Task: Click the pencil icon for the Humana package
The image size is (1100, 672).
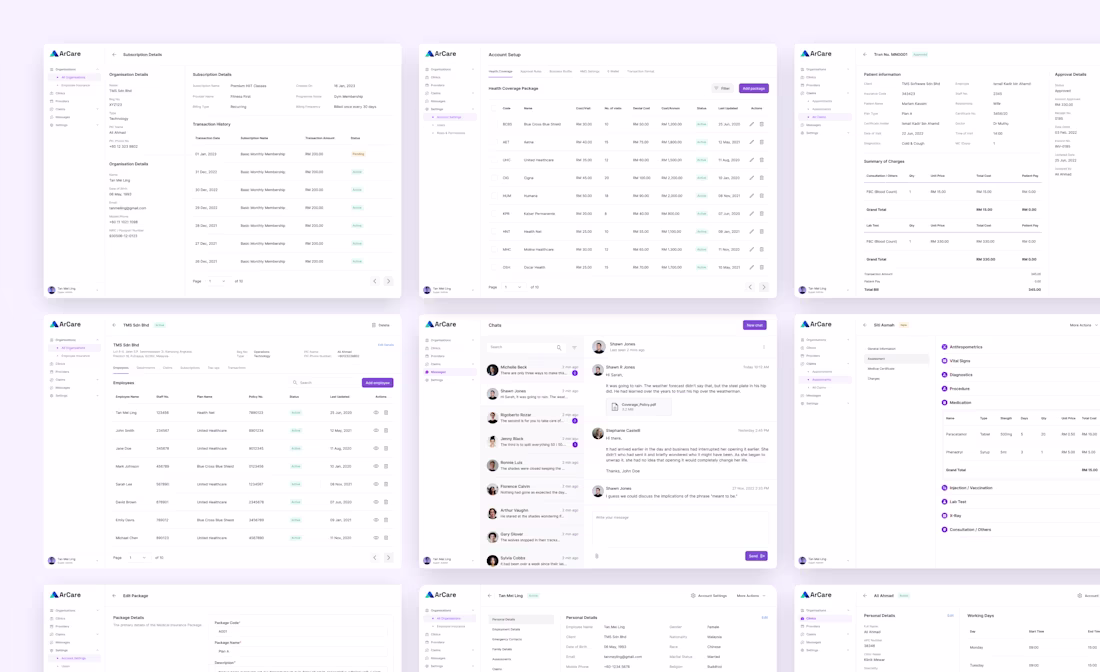Action: (751, 196)
